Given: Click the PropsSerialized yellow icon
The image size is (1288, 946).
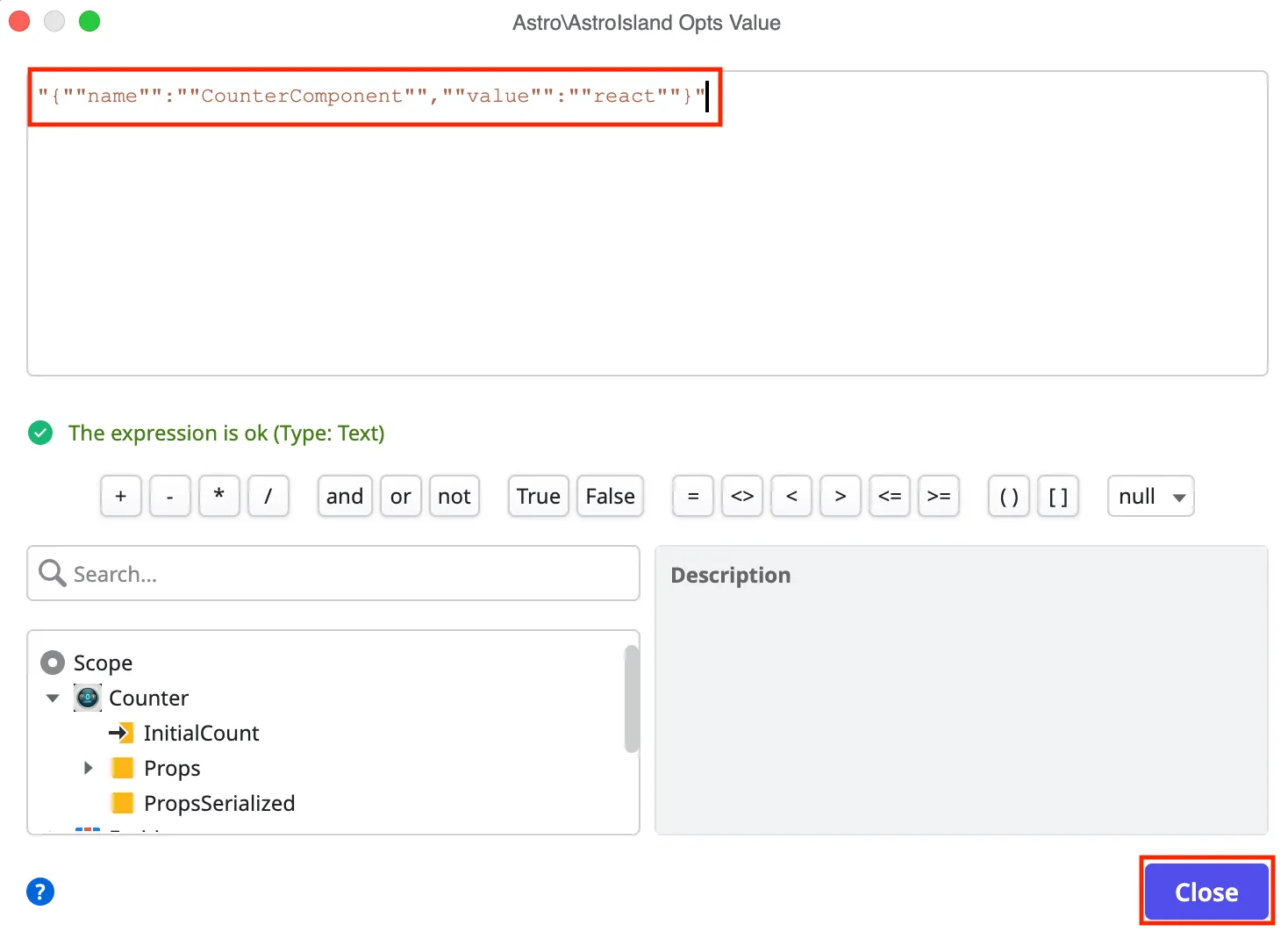Looking at the screenshot, I should pos(123,803).
